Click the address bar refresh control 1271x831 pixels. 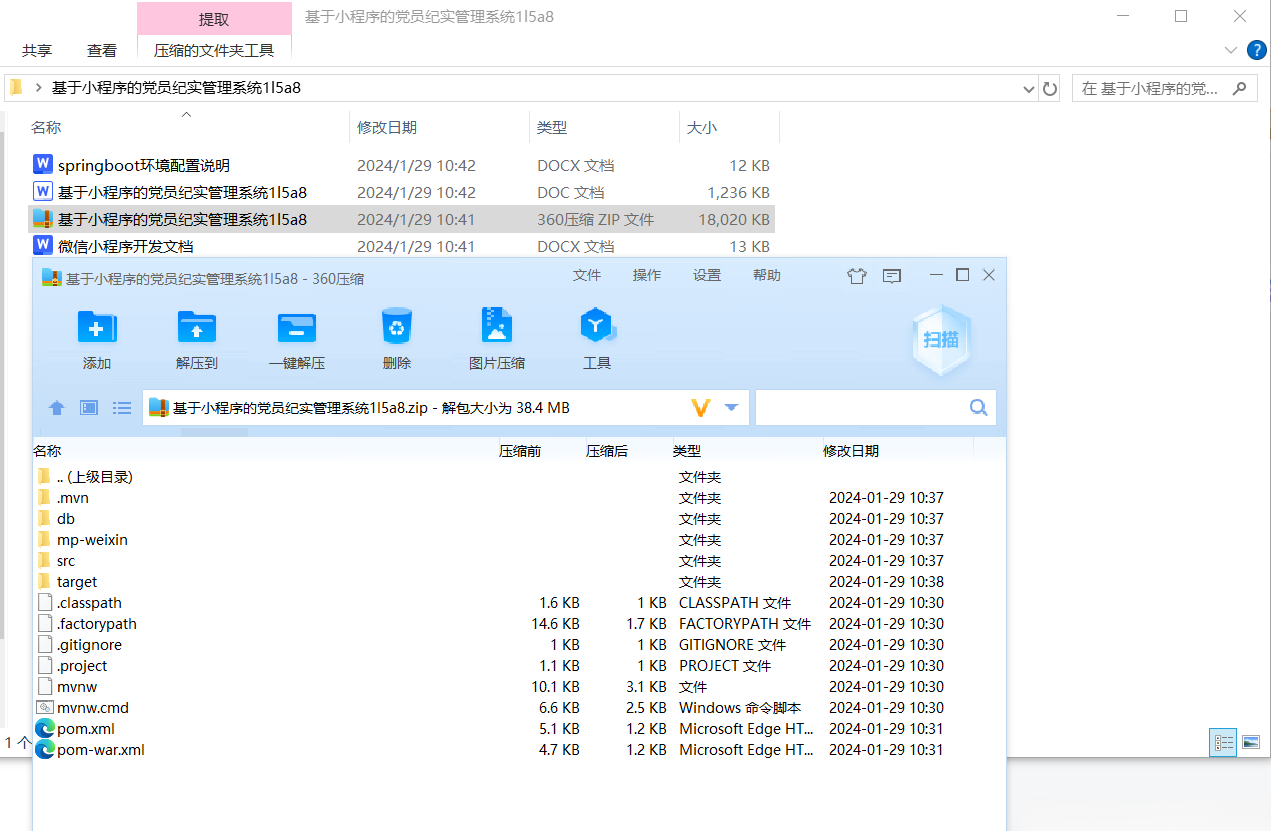tap(1049, 88)
